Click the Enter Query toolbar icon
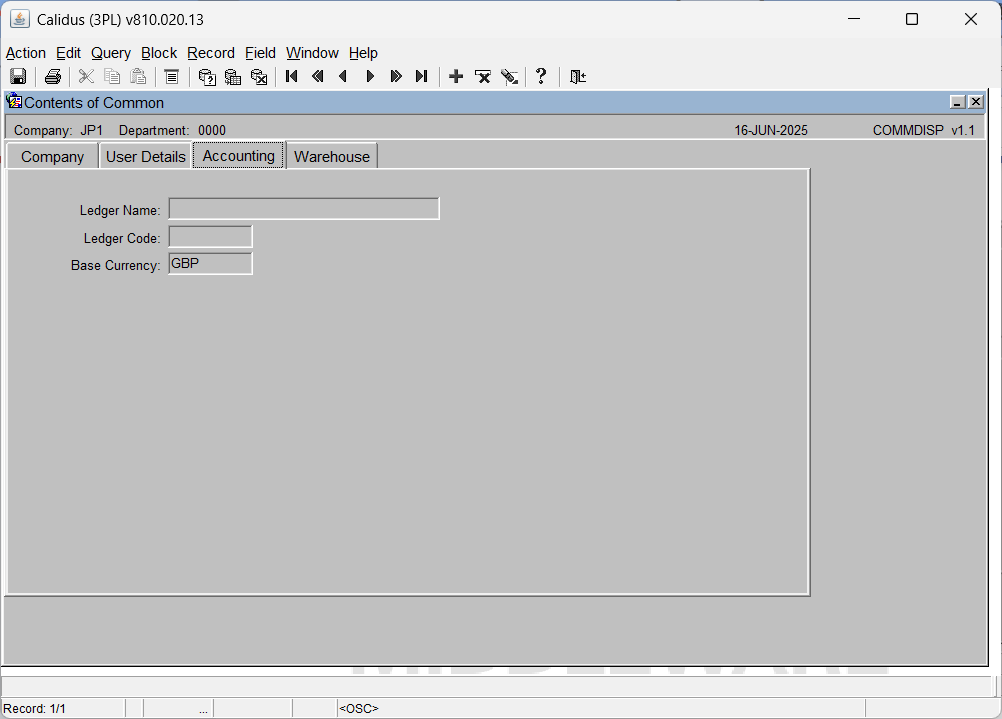This screenshot has width=1002, height=719. (x=207, y=77)
